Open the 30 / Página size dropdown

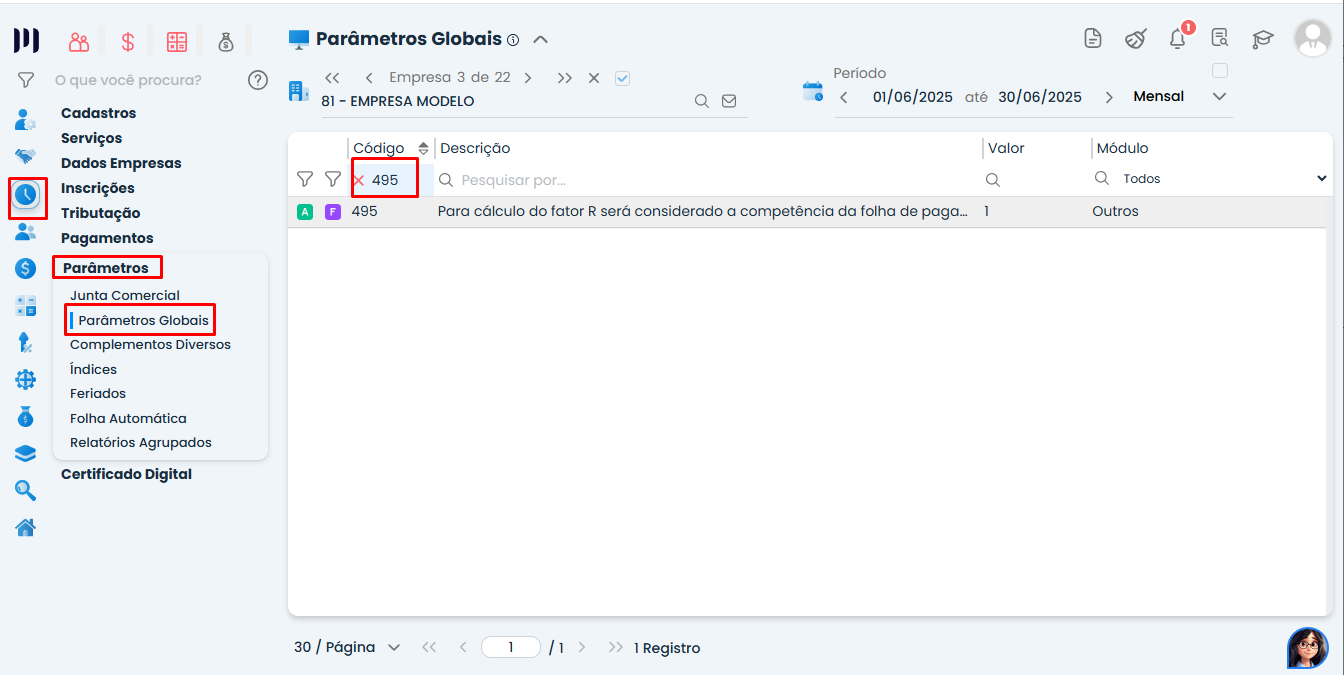393,647
